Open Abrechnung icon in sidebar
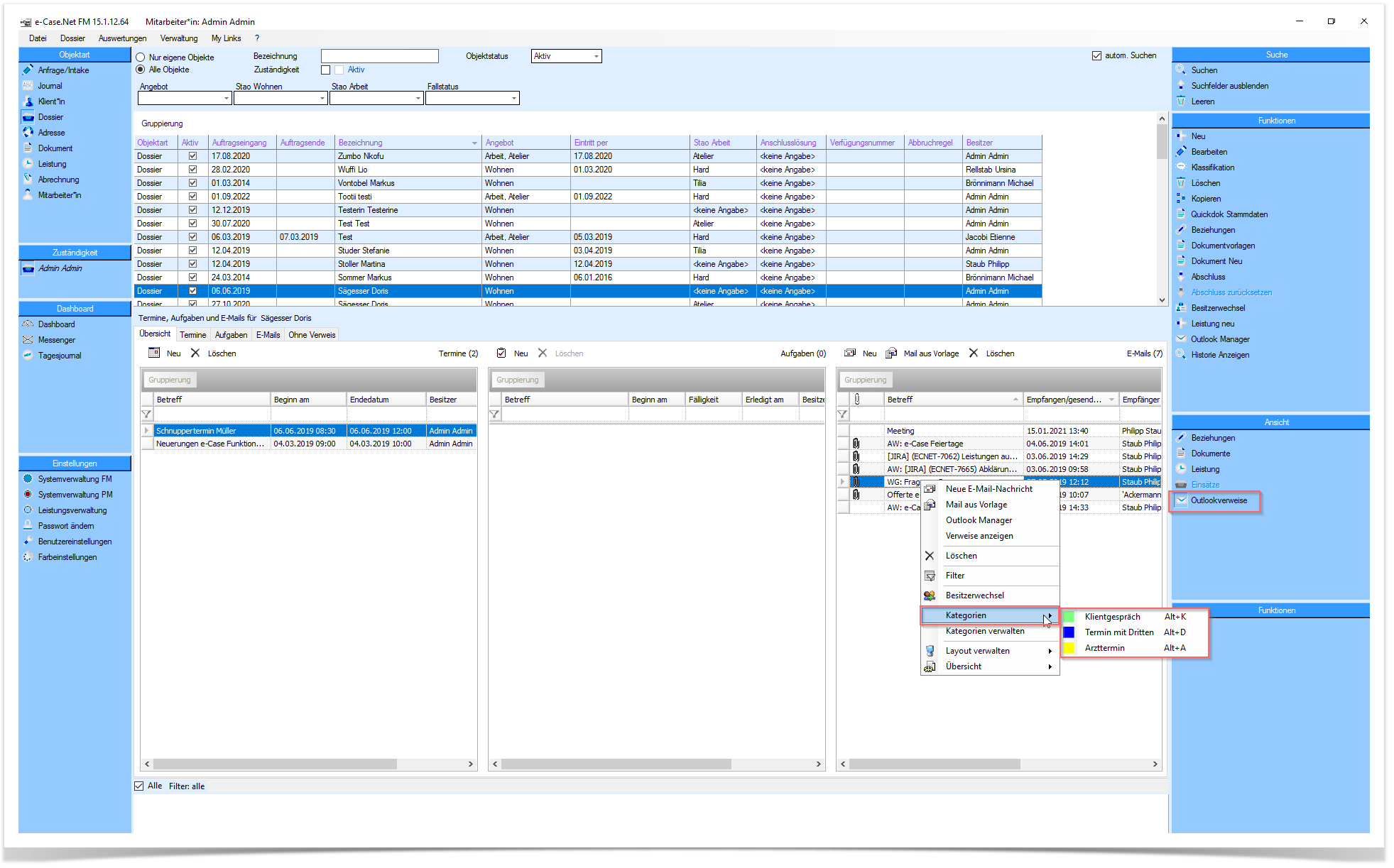The height and width of the screenshot is (868, 1394). pyautogui.click(x=28, y=180)
